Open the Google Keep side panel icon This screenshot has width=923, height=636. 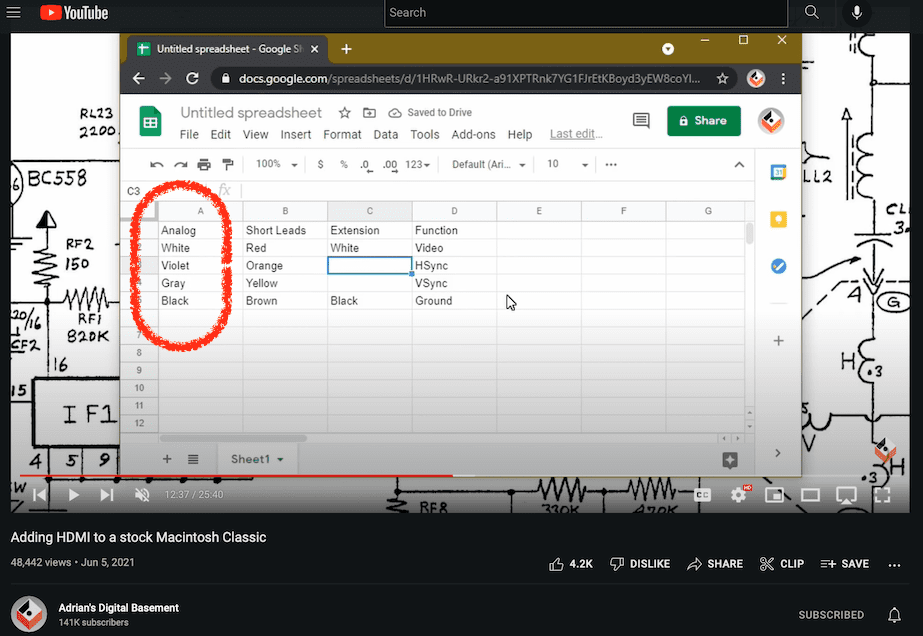pyautogui.click(x=778, y=220)
